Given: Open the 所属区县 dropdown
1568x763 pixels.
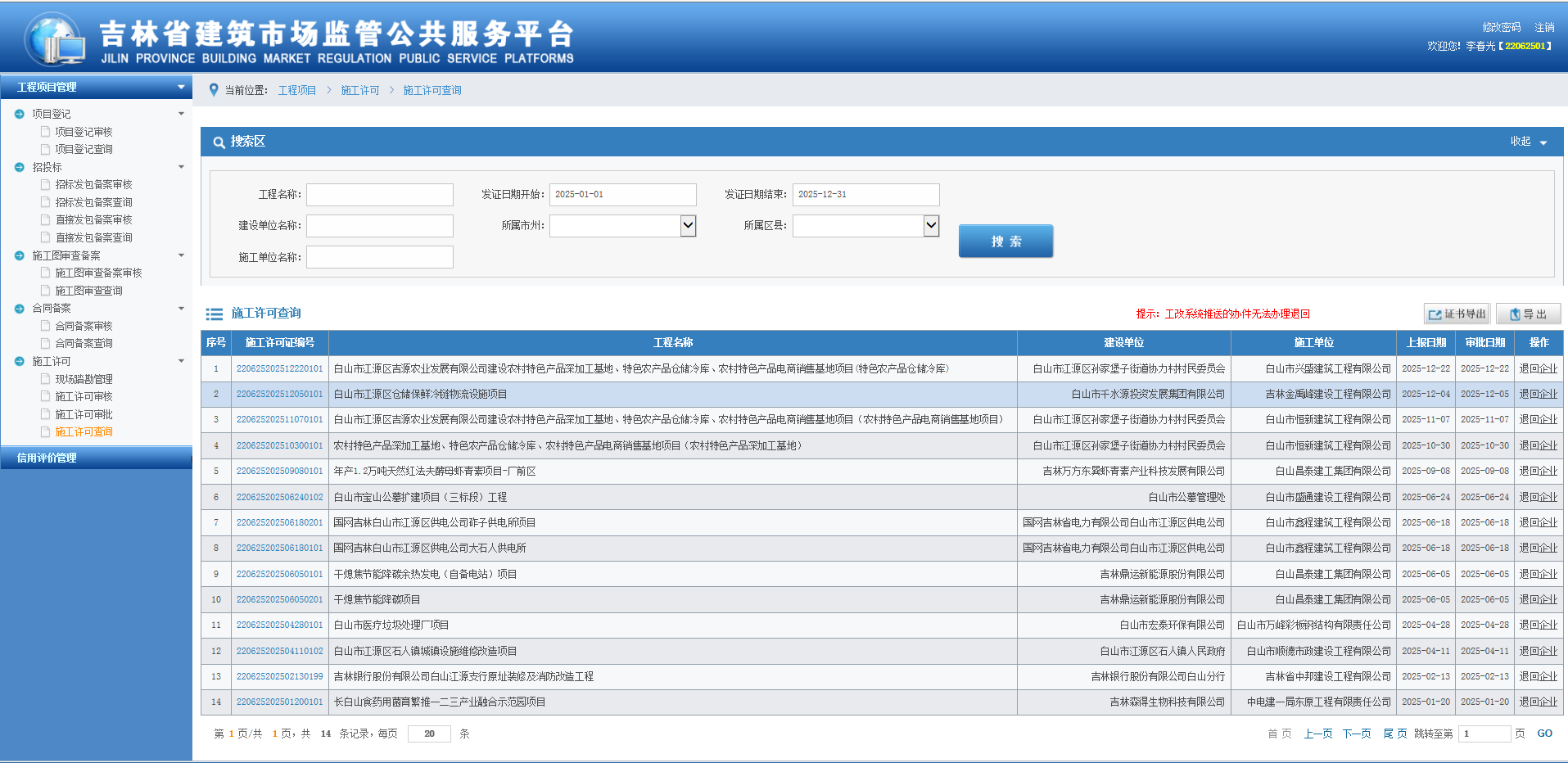Looking at the screenshot, I should coord(931,225).
